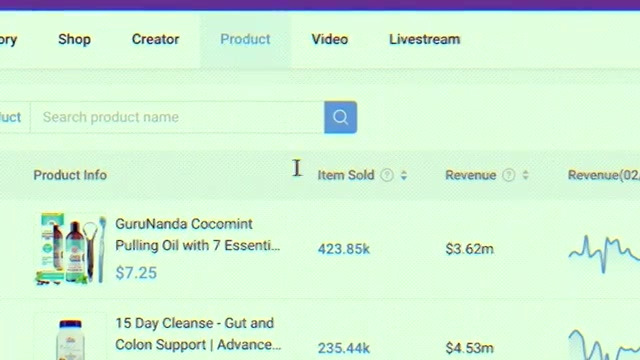Open GuruNanda Cocomint Pulling Oil product link
Screen dimensions: 640x360
click(198, 235)
